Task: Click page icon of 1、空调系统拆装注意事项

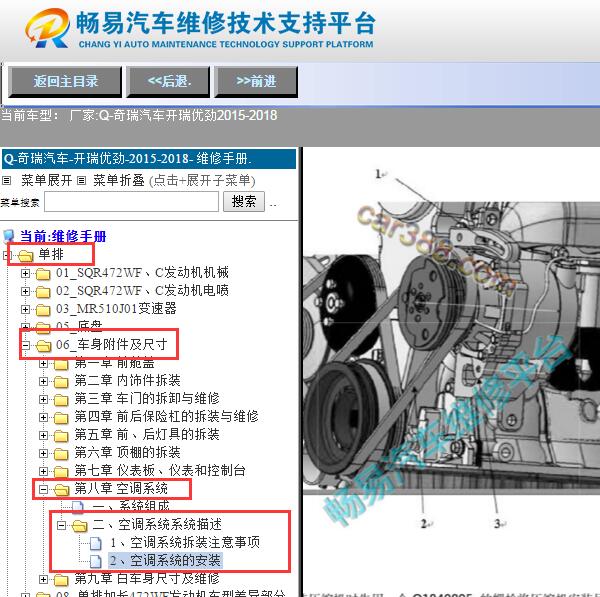Action: (96, 543)
